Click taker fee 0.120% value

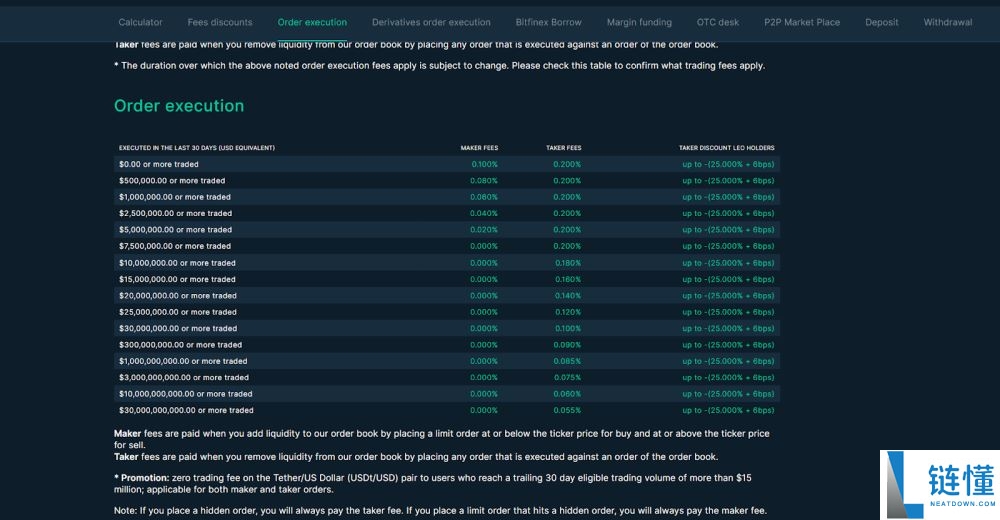(568, 312)
